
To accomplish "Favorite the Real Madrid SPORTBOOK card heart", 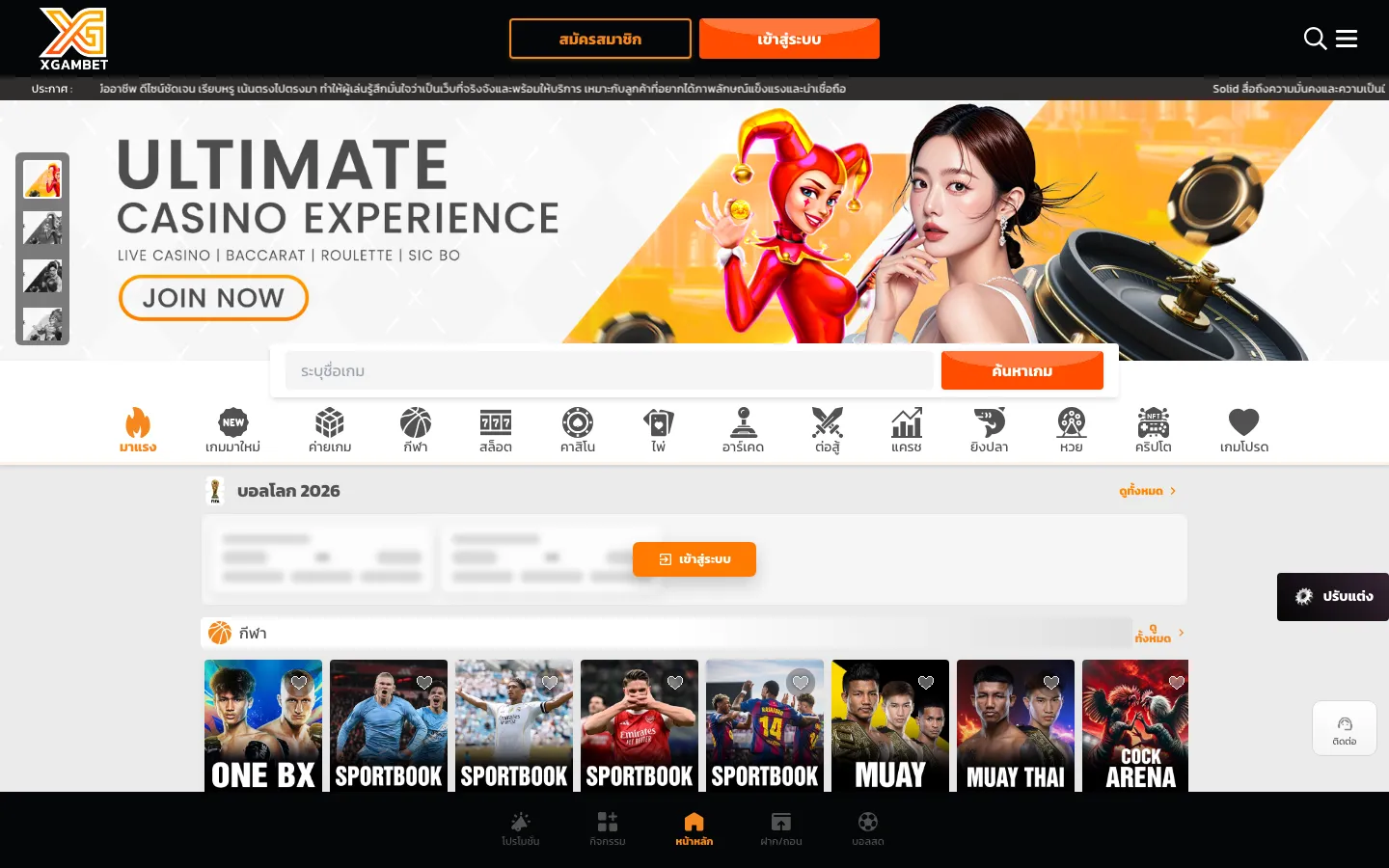I will click(x=550, y=683).
